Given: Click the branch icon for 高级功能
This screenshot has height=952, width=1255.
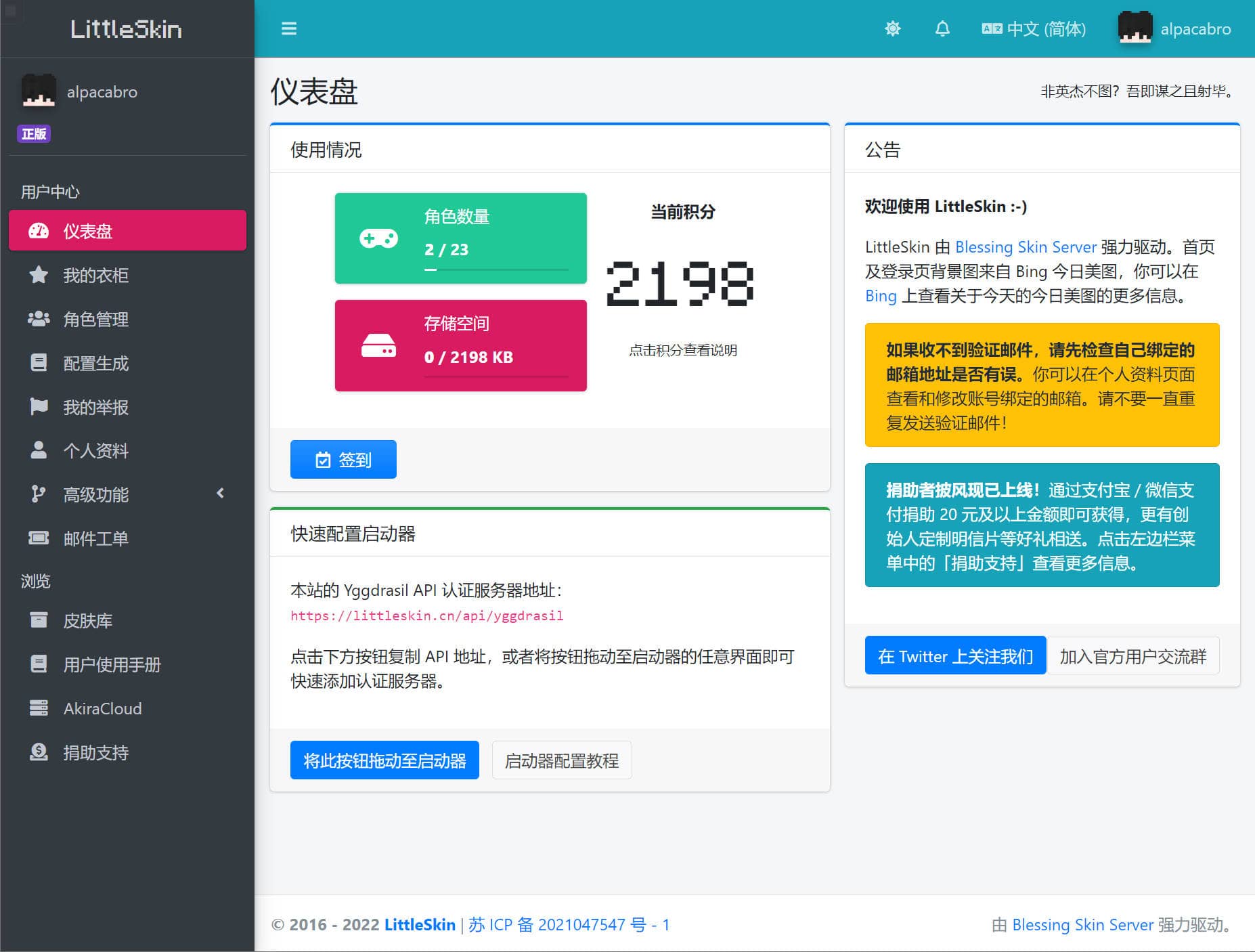Looking at the screenshot, I should 39,494.
